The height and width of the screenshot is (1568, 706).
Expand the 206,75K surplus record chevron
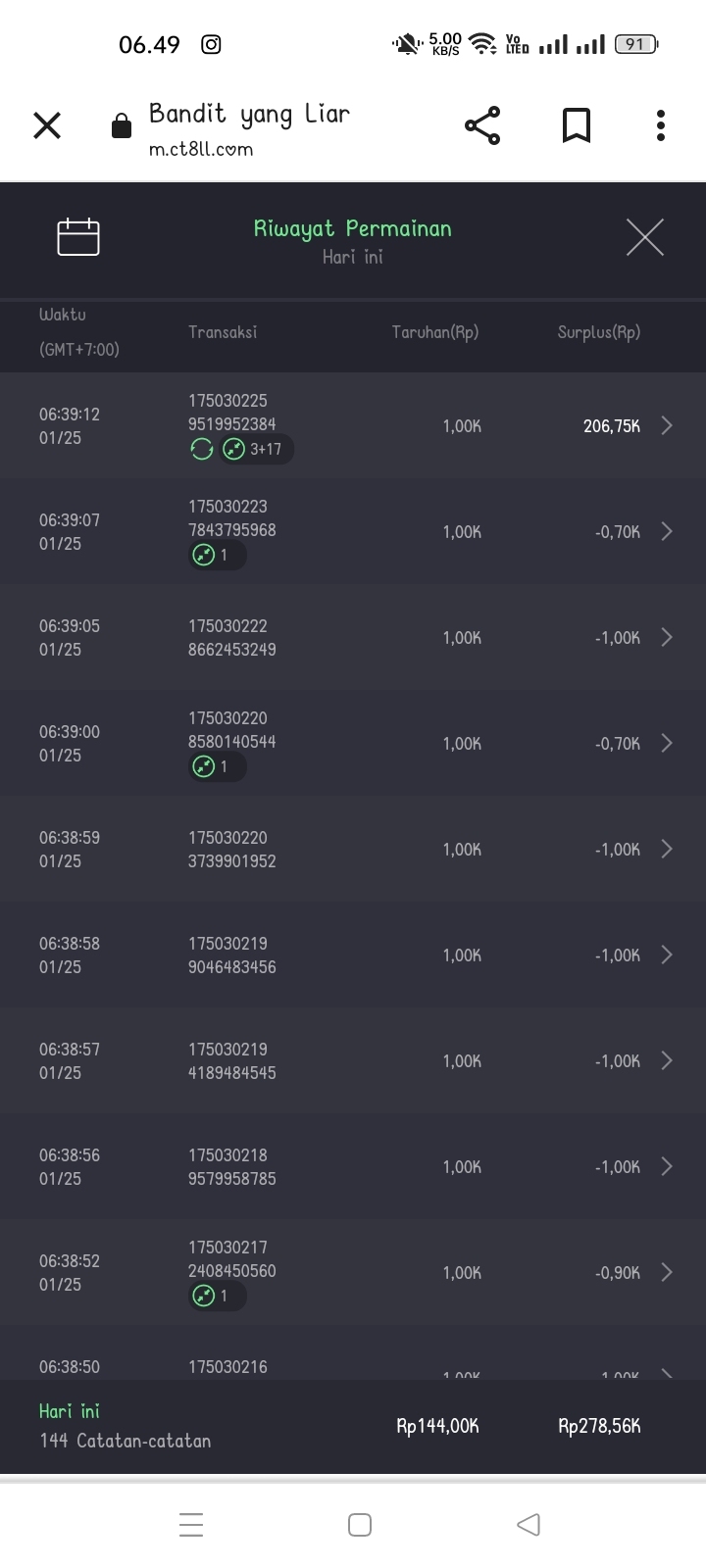tap(667, 425)
